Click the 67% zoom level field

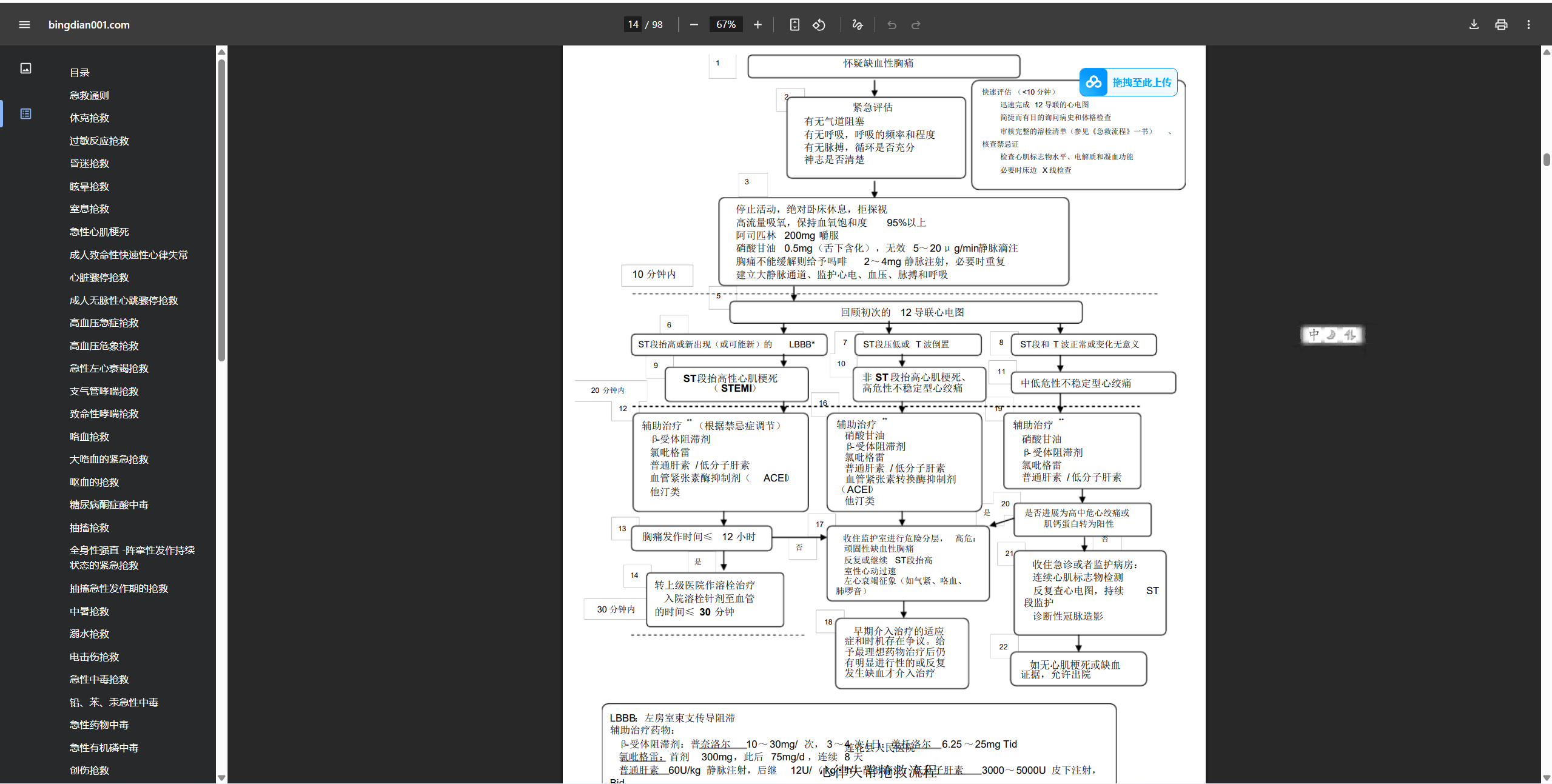click(x=725, y=25)
